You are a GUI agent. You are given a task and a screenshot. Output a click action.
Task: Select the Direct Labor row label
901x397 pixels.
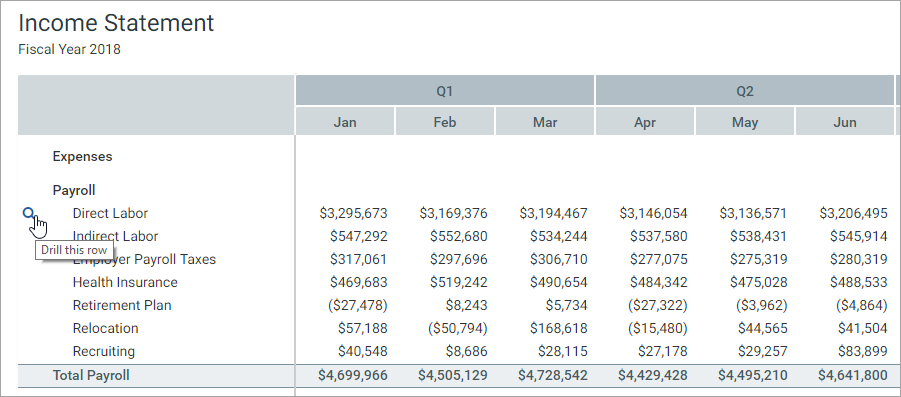[x=110, y=213]
